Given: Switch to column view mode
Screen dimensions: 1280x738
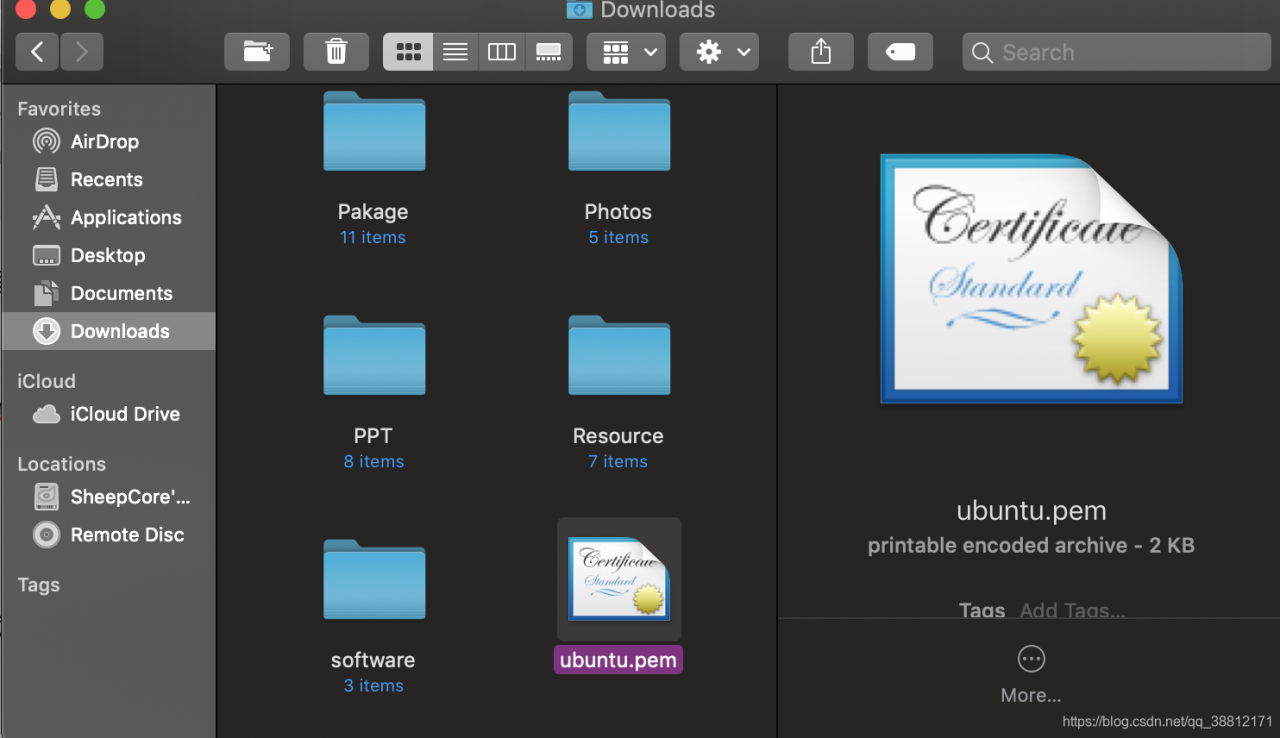Looking at the screenshot, I should pyautogui.click(x=502, y=52).
